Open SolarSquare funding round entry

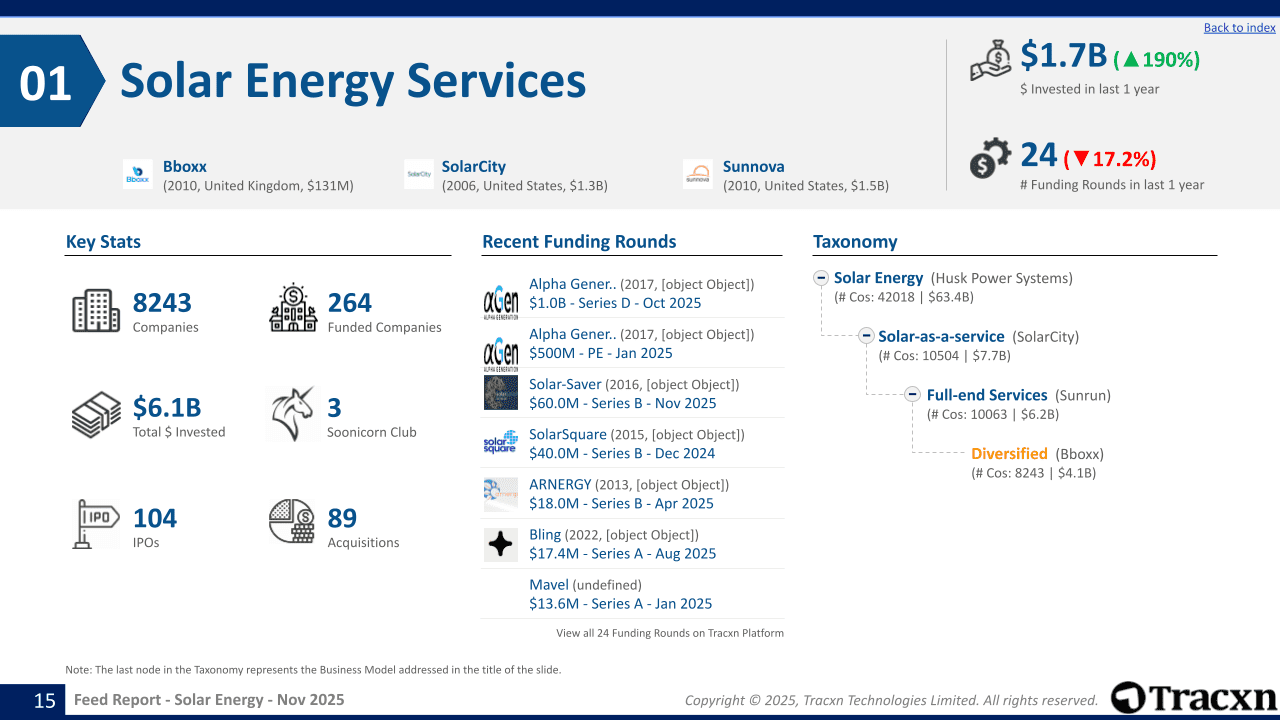point(567,435)
